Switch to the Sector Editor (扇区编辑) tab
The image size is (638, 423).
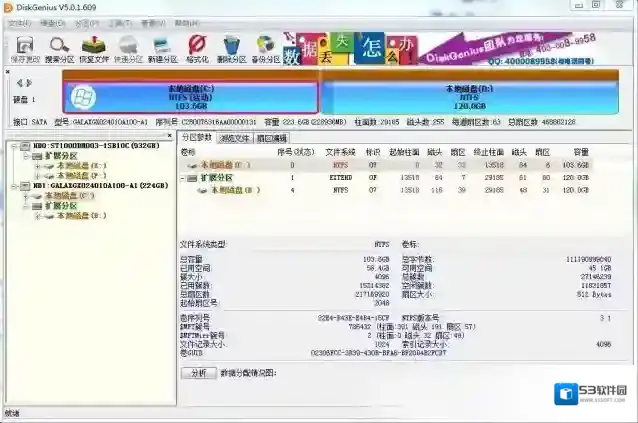point(271,137)
